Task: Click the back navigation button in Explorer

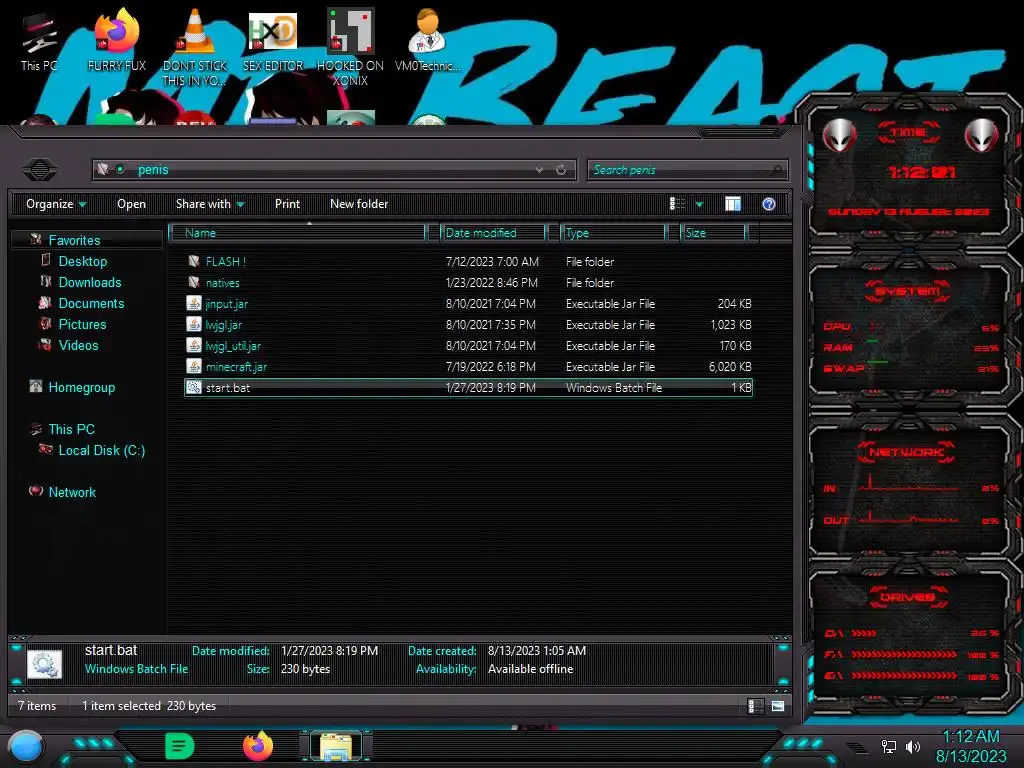Action: pos(40,170)
